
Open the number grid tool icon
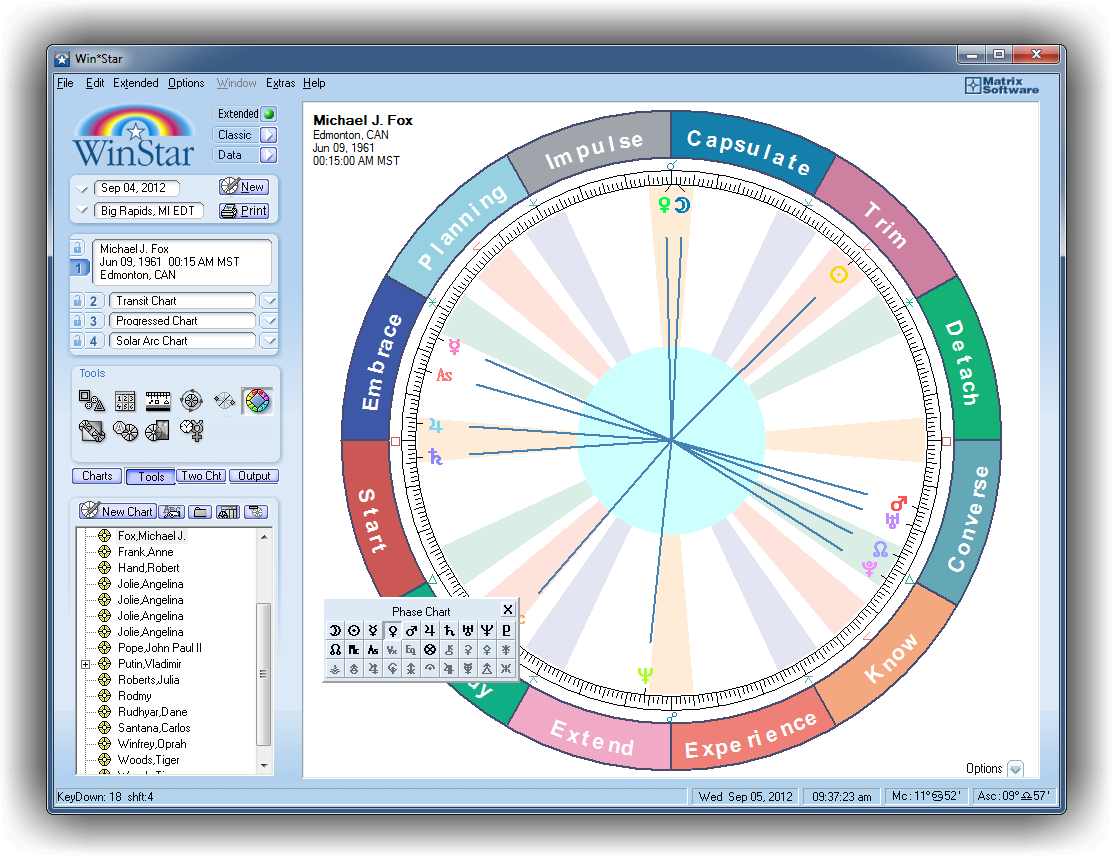pos(125,401)
